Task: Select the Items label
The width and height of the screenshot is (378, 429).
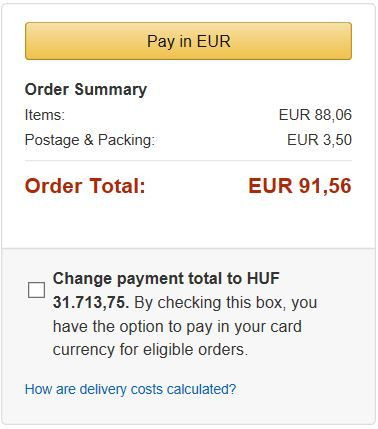Action: click(x=45, y=115)
